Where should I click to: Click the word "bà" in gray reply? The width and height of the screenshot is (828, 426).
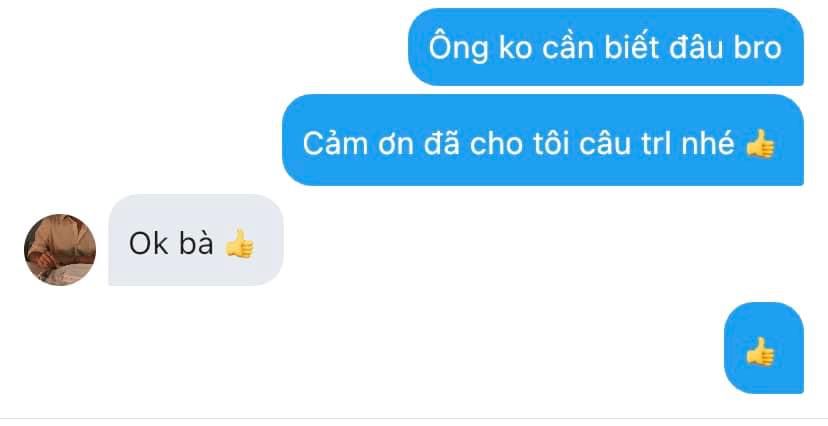pyautogui.click(x=196, y=242)
